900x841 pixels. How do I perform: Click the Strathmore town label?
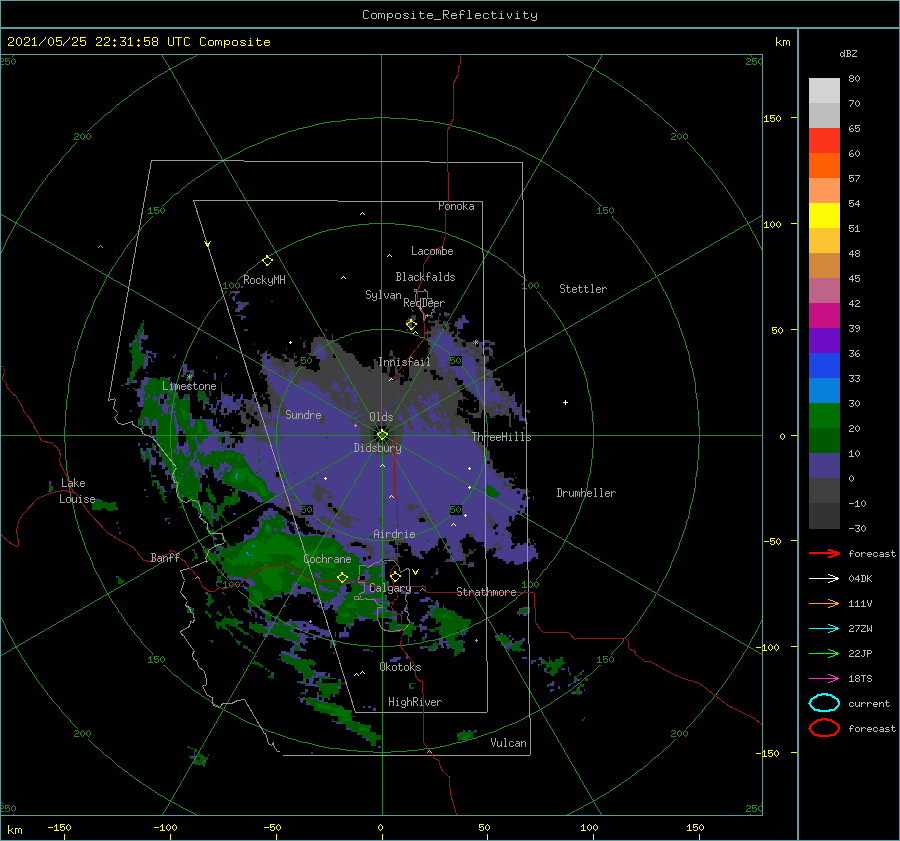486,592
